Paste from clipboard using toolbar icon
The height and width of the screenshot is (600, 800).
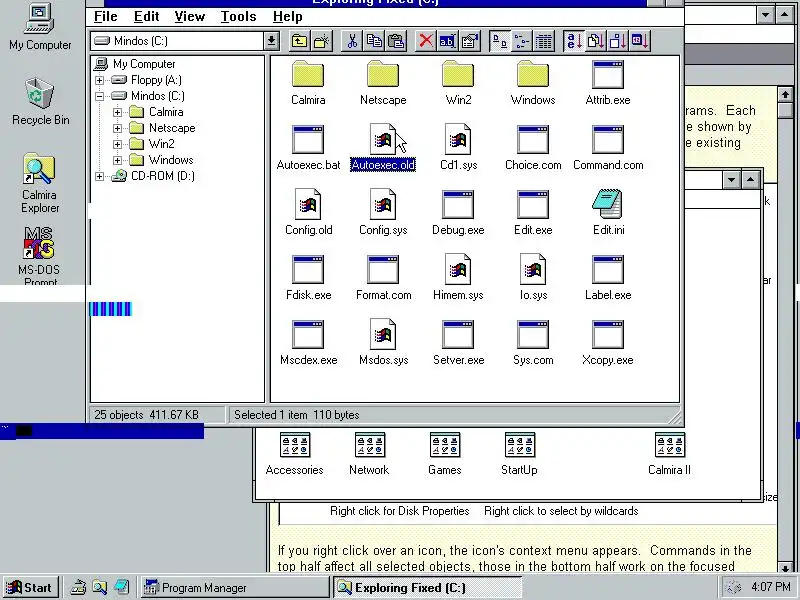pos(396,41)
